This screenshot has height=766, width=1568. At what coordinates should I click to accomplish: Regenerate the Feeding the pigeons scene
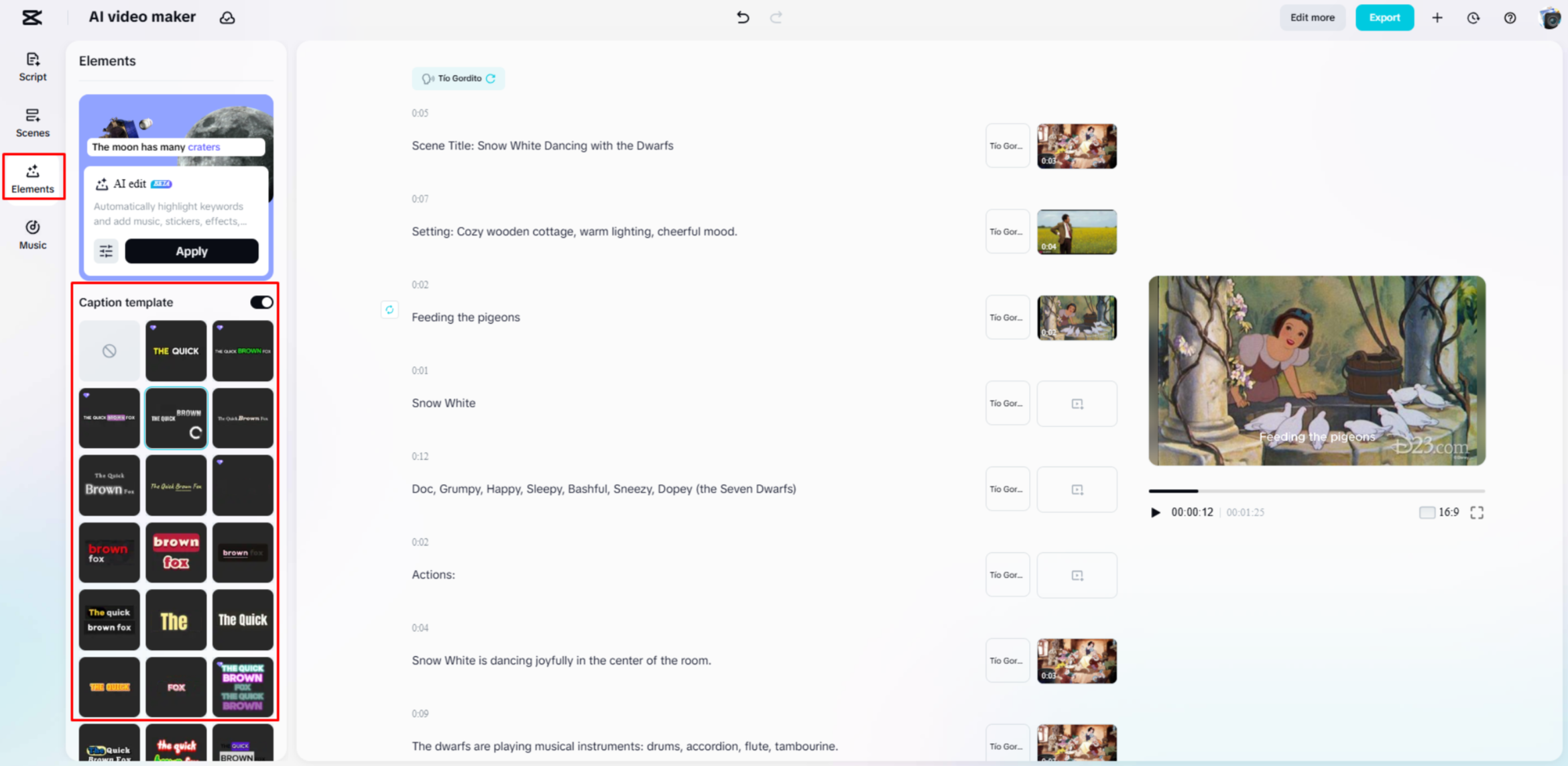389,310
